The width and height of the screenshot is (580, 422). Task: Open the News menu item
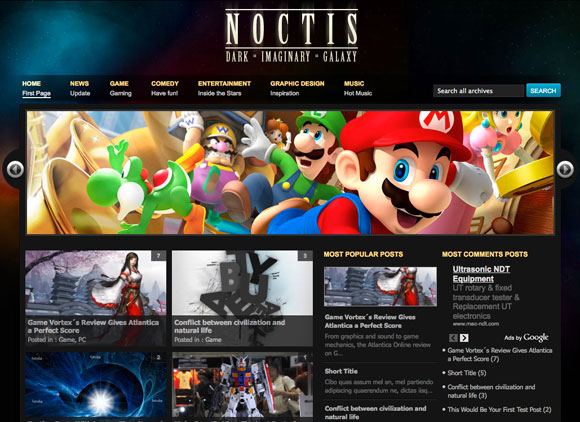pyautogui.click(x=80, y=88)
